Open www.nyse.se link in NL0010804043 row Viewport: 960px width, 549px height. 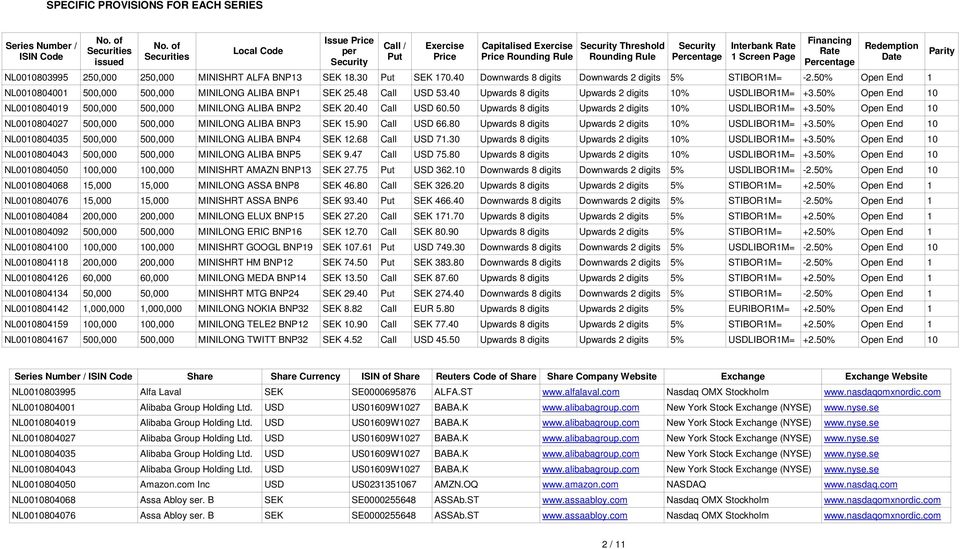(x=851, y=469)
